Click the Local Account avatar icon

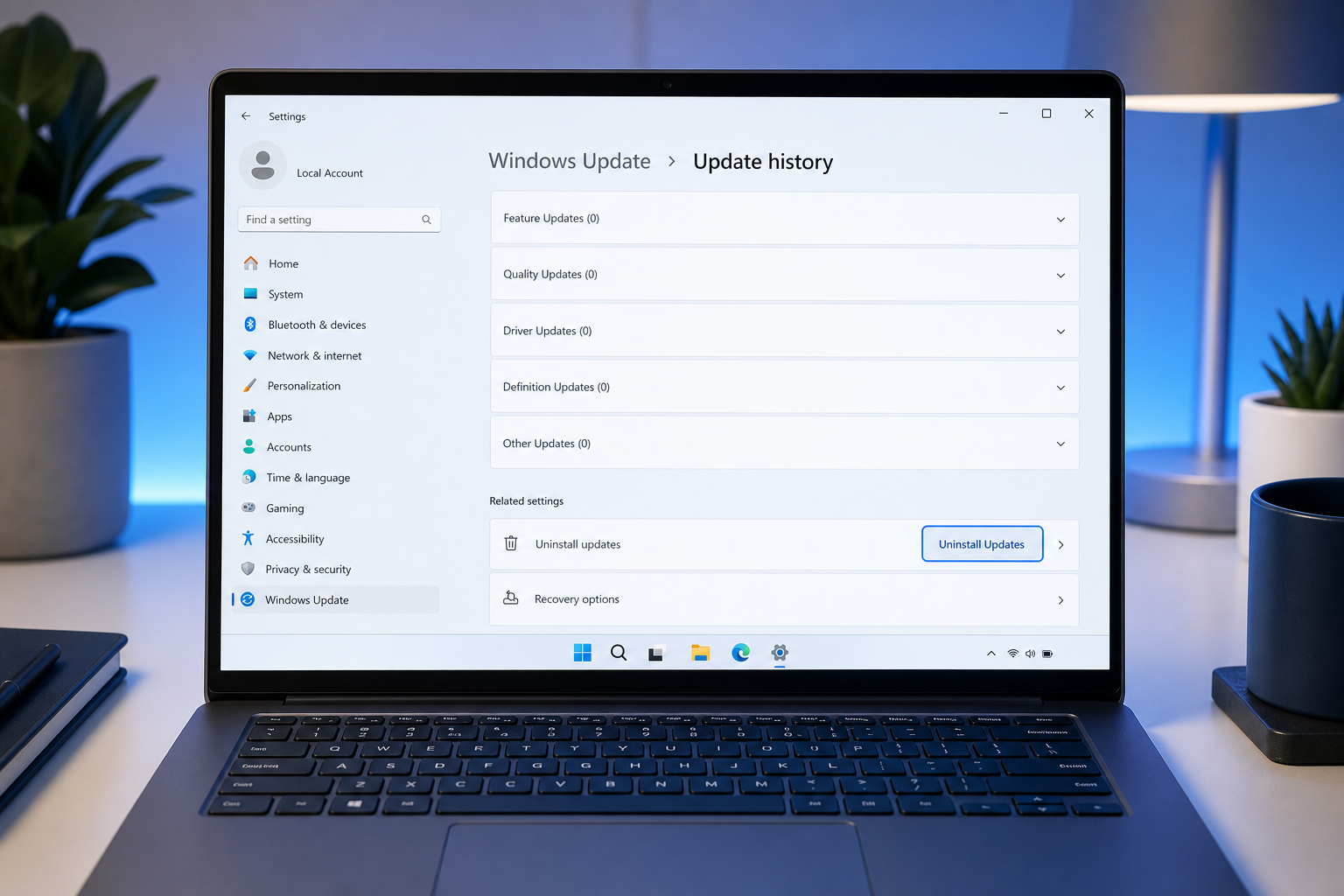coord(262,164)
